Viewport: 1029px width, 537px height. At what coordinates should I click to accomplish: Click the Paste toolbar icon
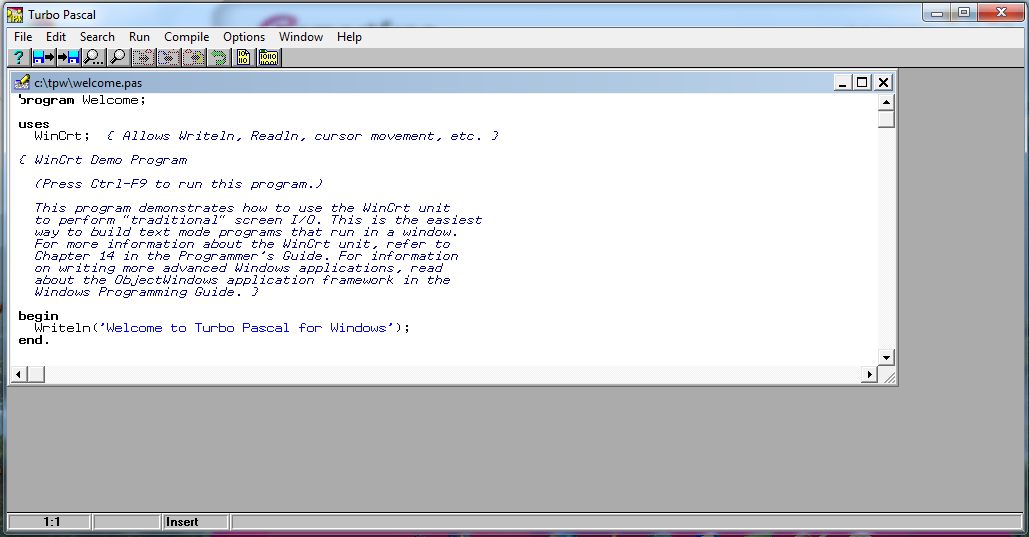point(193,58)
